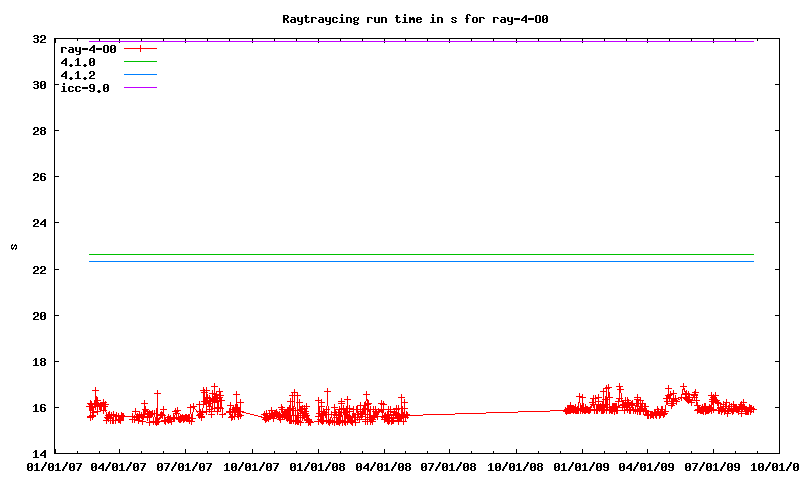Select the 4.1.0 legend label

(x=78, y=62)
